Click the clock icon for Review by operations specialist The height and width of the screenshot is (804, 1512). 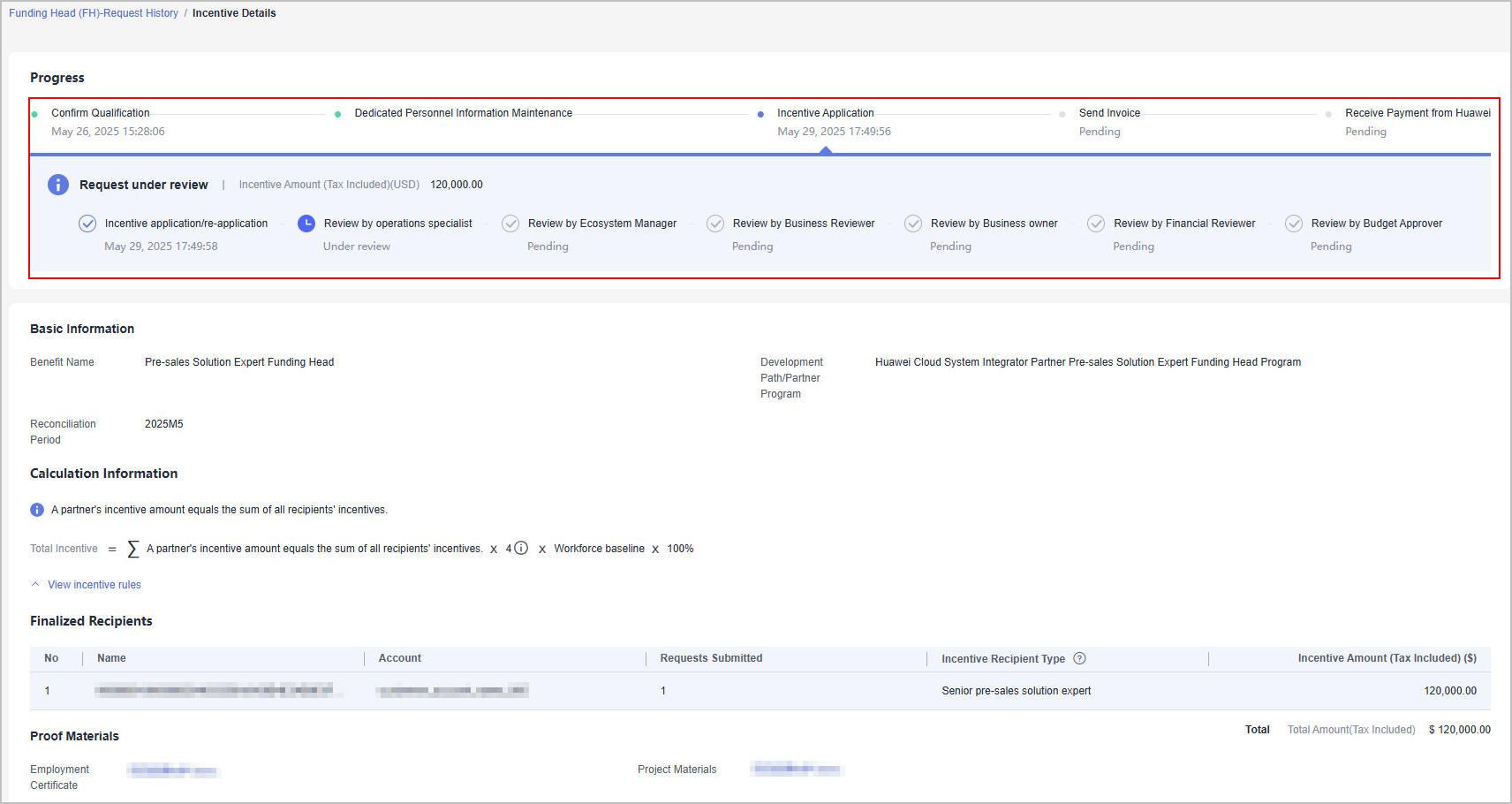coord(306,224)
